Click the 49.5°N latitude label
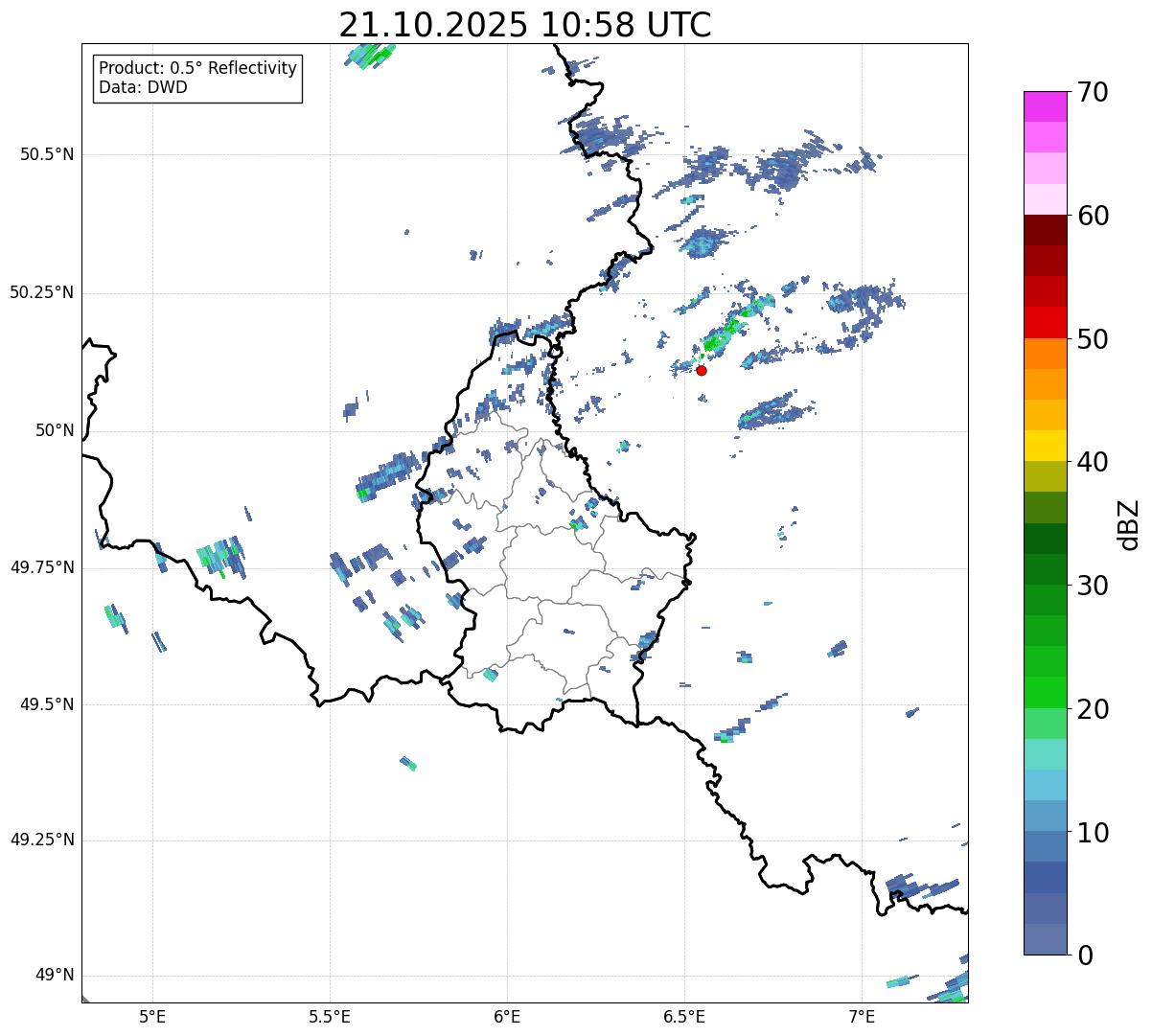This screenshot has height=1036, width=1152. pyautogui.click(x=47, y=704)
